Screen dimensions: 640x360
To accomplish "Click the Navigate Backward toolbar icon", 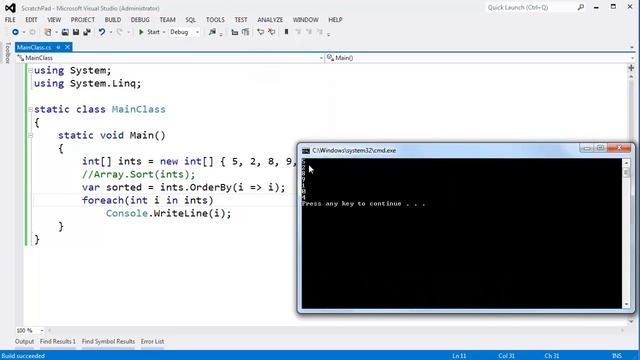I will tap(15, 32).
